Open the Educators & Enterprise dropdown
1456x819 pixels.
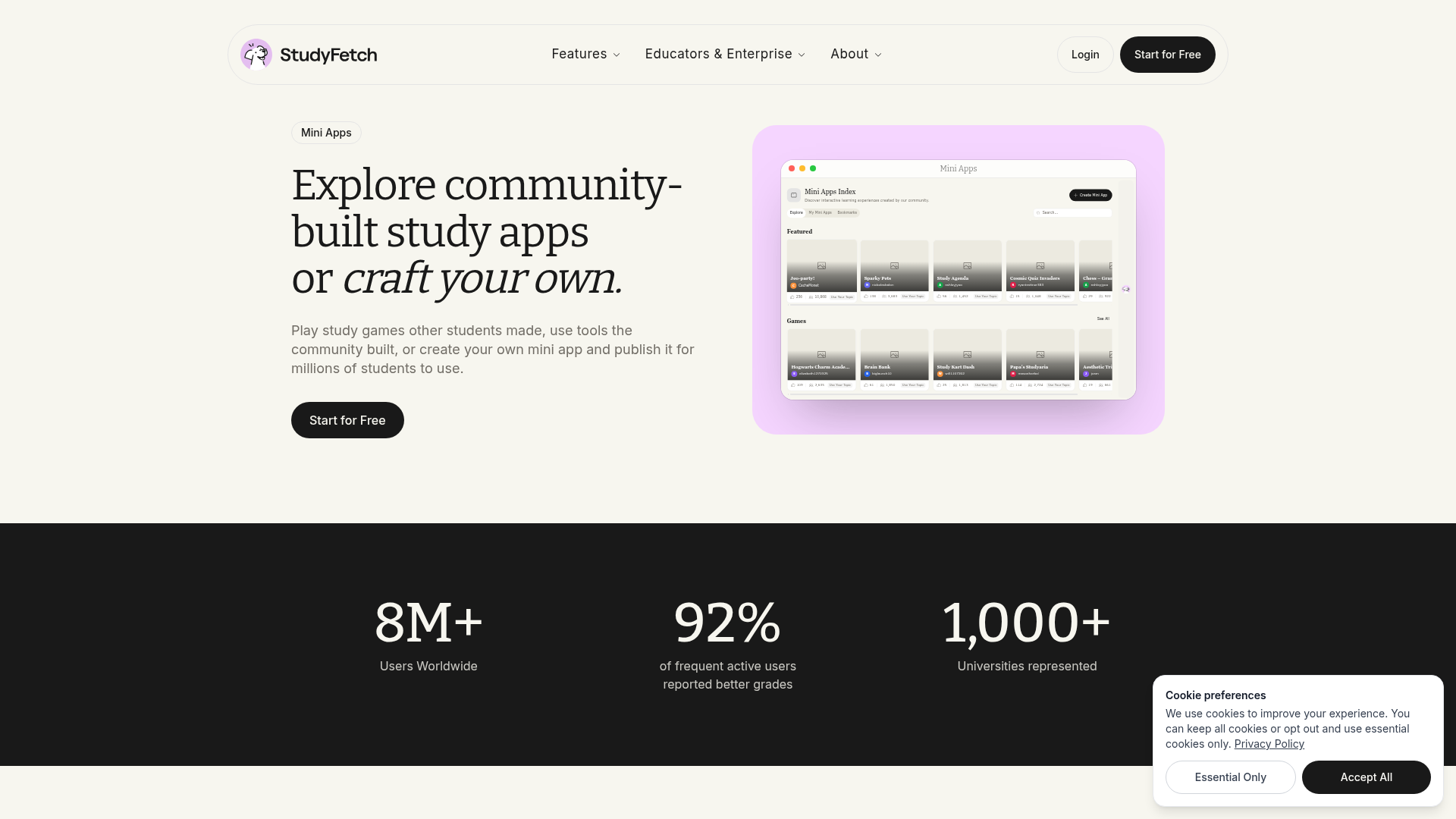(x=725, y=55)
